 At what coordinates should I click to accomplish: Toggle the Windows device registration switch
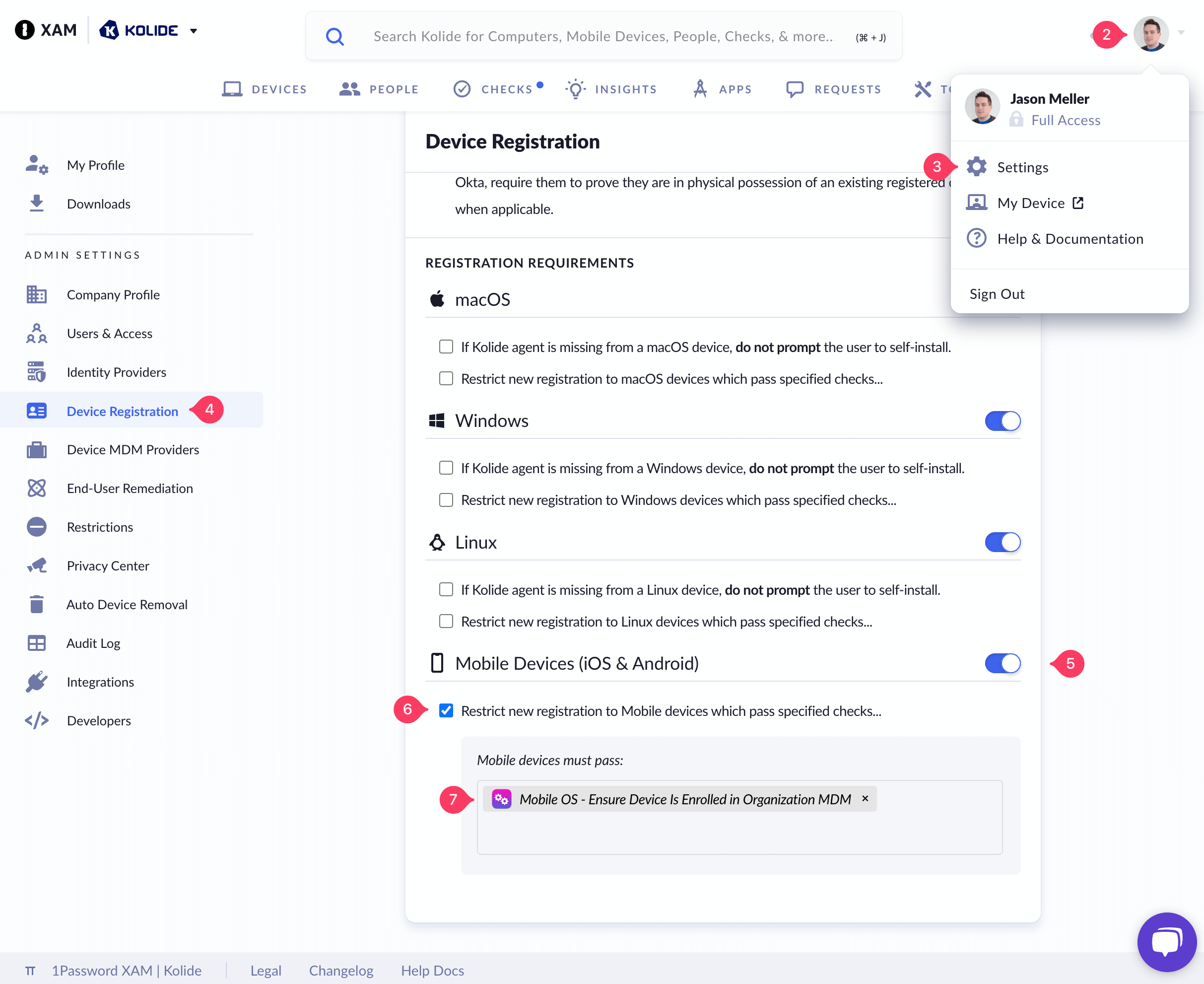click(1002, 420)
